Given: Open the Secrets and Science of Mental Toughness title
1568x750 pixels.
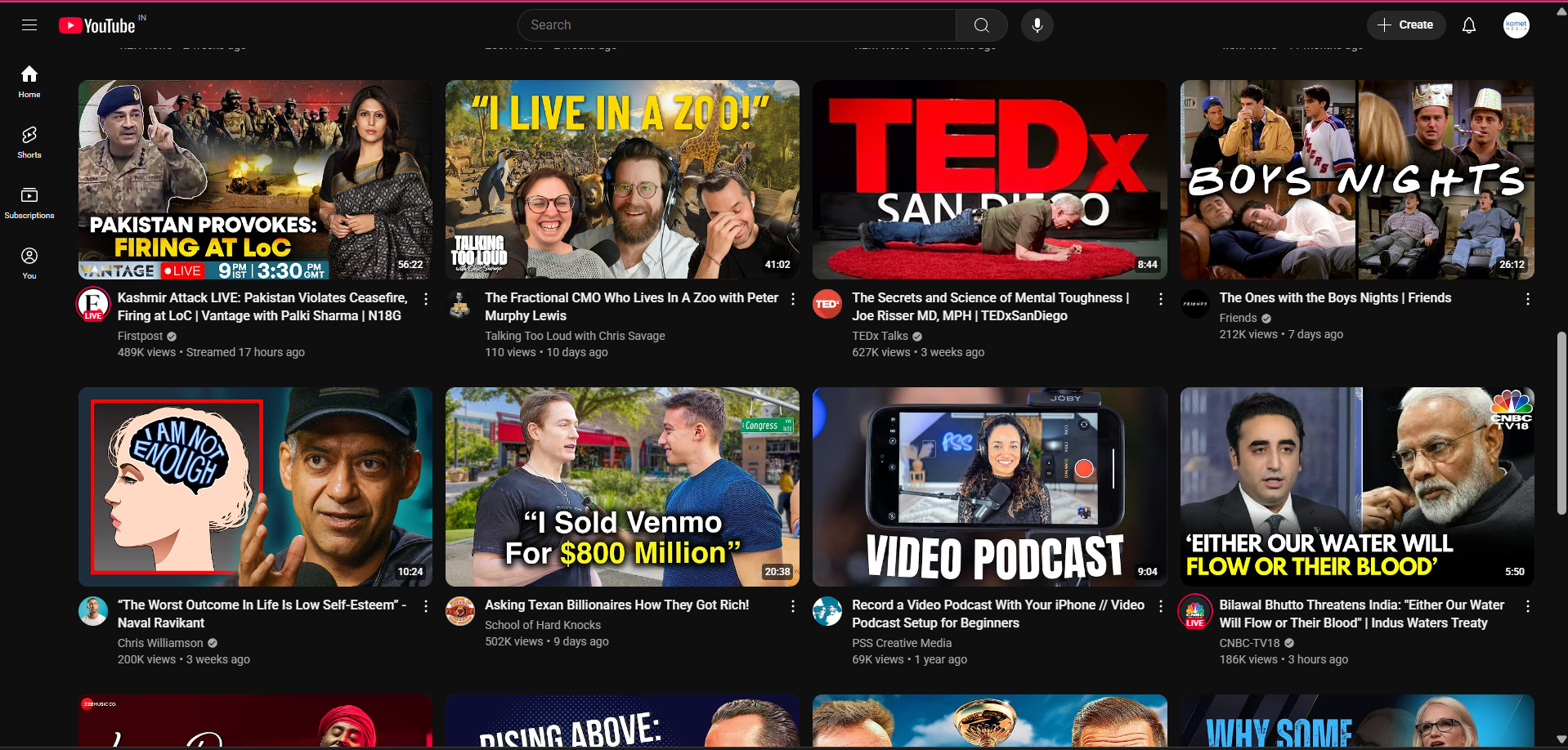Looking at the screenshot, I should click(x=990, y=306).
